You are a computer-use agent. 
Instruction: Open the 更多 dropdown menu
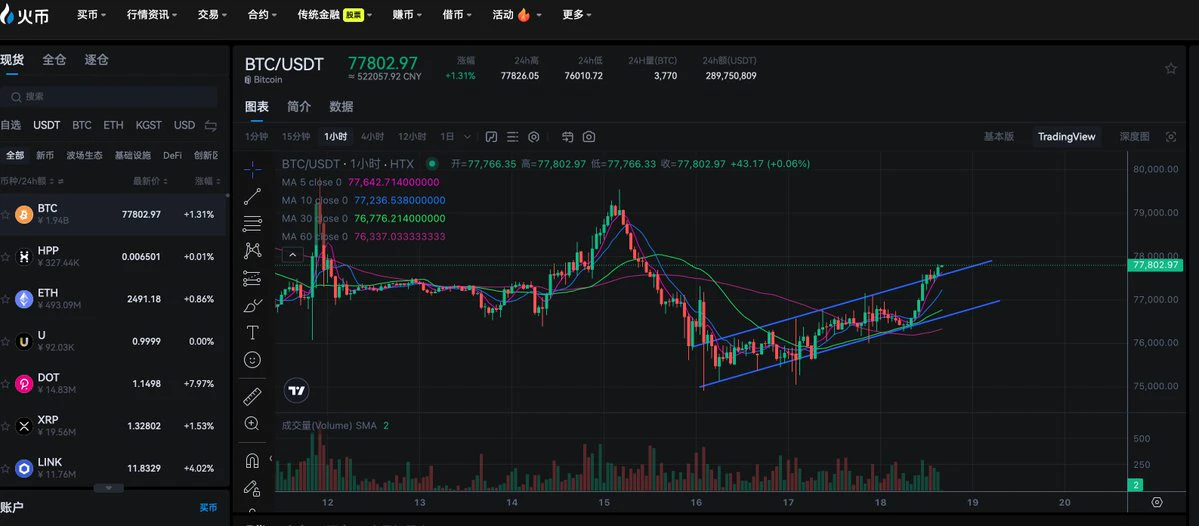click(577, 15)
